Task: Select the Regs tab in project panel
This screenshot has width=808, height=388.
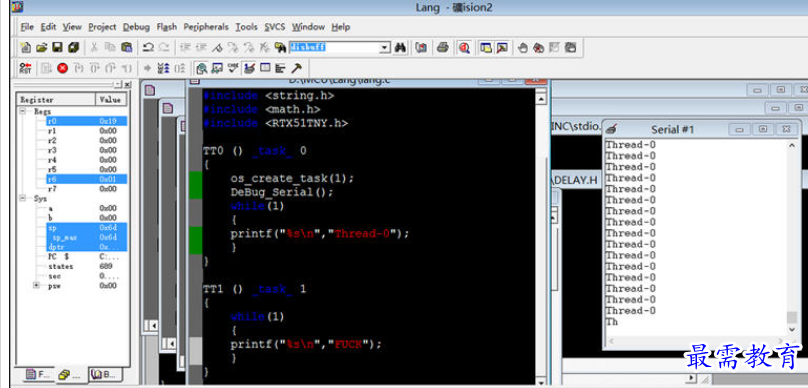Action: point(71,375)
